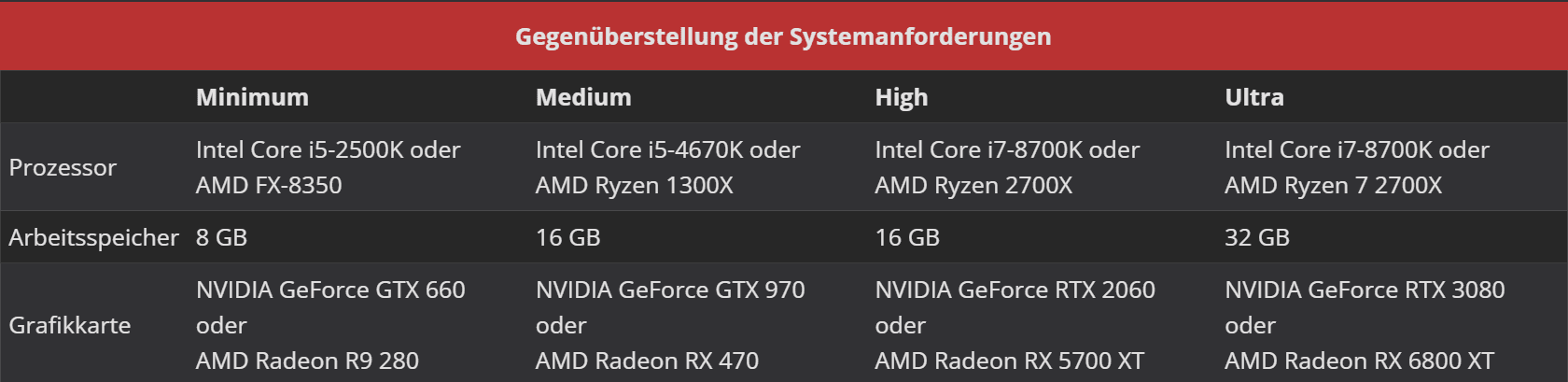Viewport: 1568px width, 382px height.
Task: Select AMD Ryzen 7 2700X in Ultra column
Action: click(x=1333, y=185)
